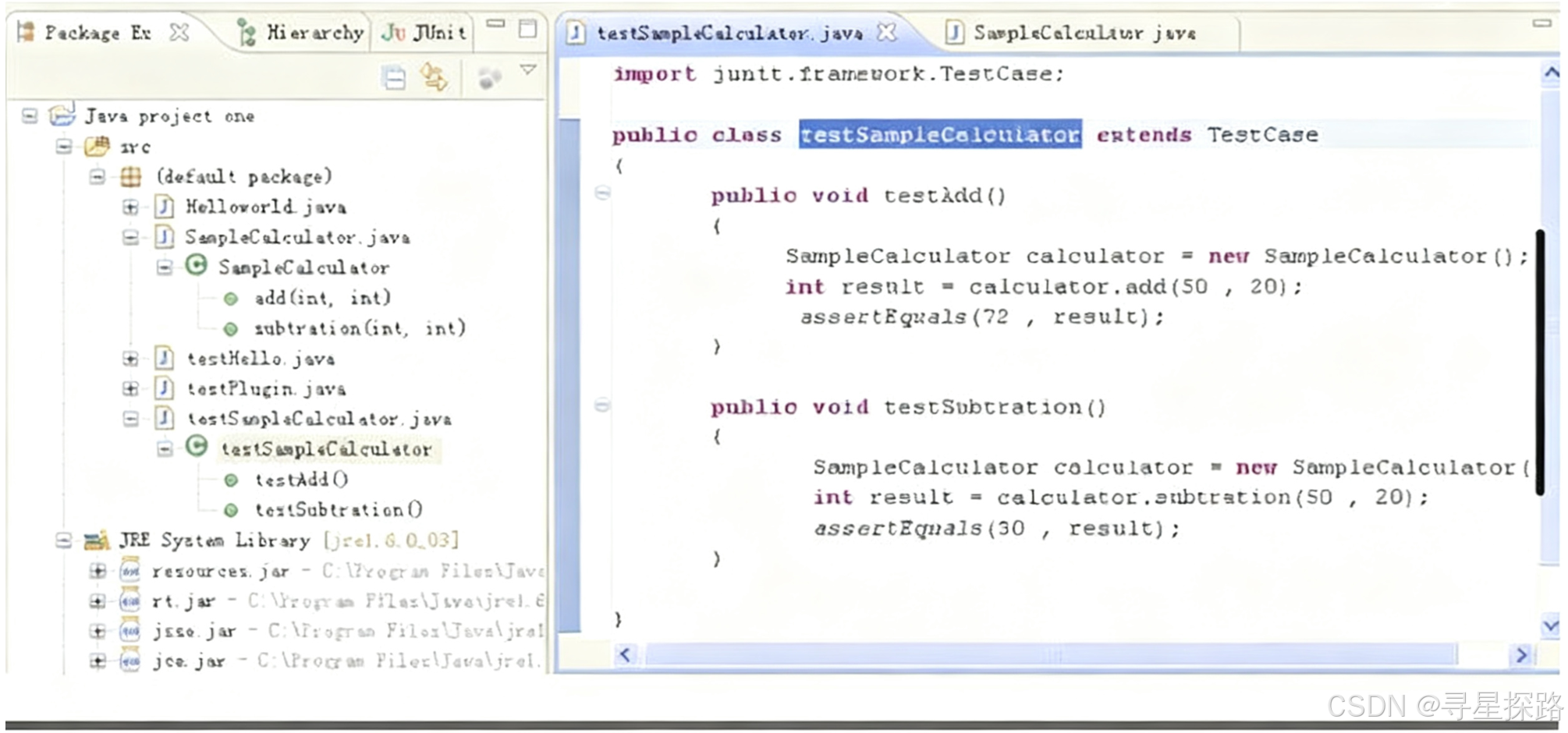
Task: Click the green method icon for add(int, int)
Action: coord(231,299)
